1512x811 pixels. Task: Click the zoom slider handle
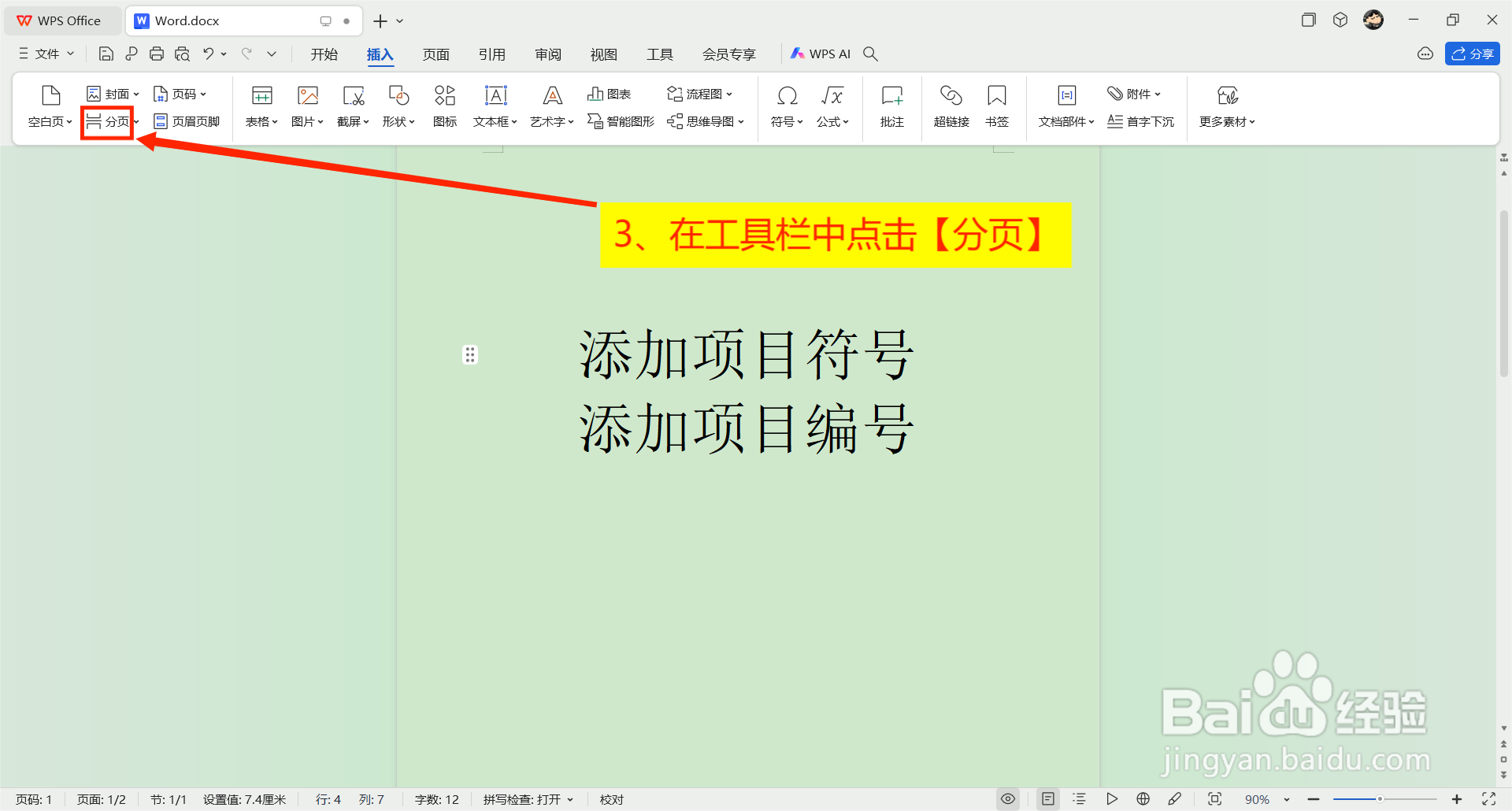point(1380,799)
